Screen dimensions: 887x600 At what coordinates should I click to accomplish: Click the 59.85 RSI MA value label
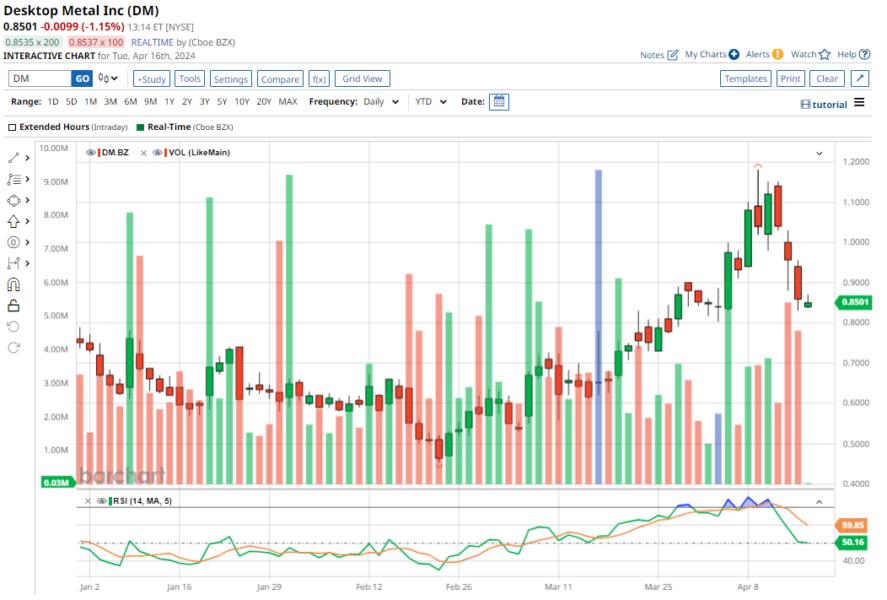click(x=852, y=525)
